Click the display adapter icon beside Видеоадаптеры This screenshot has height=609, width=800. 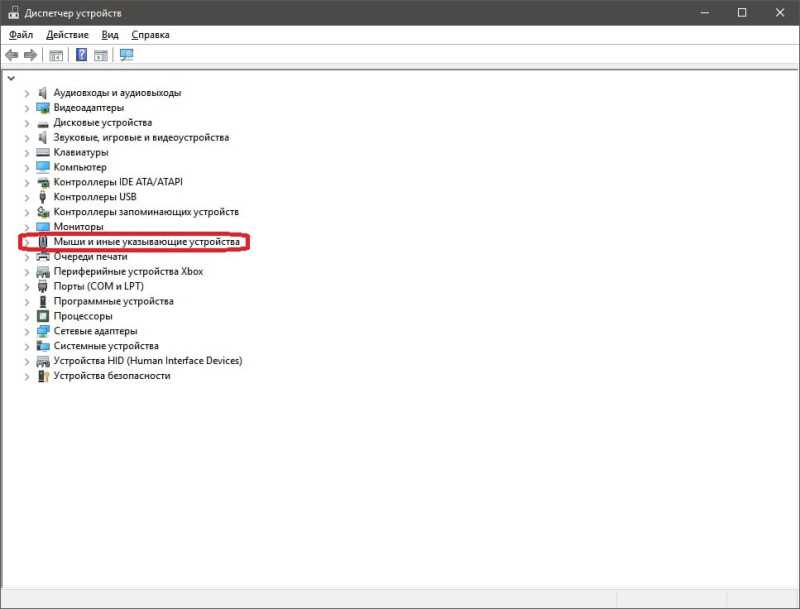coord(43,108)
